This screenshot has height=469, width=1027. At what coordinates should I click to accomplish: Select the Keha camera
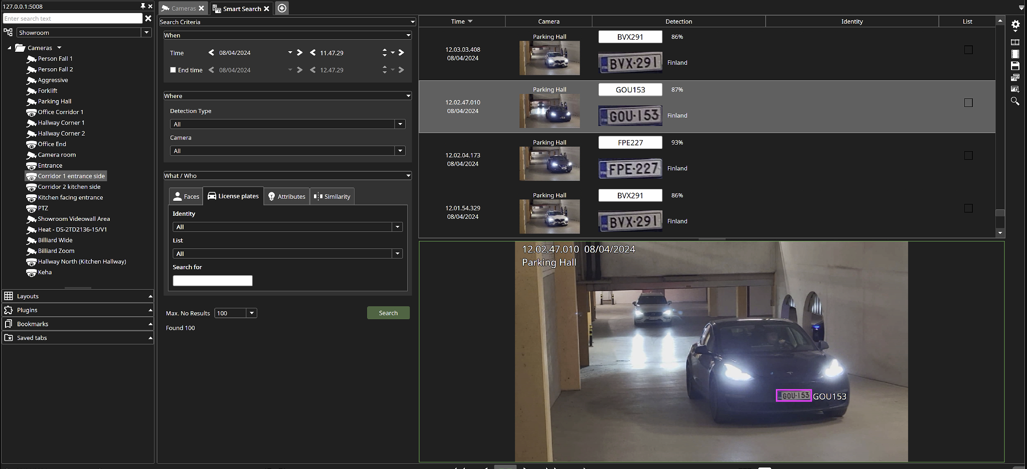[45, 272]
